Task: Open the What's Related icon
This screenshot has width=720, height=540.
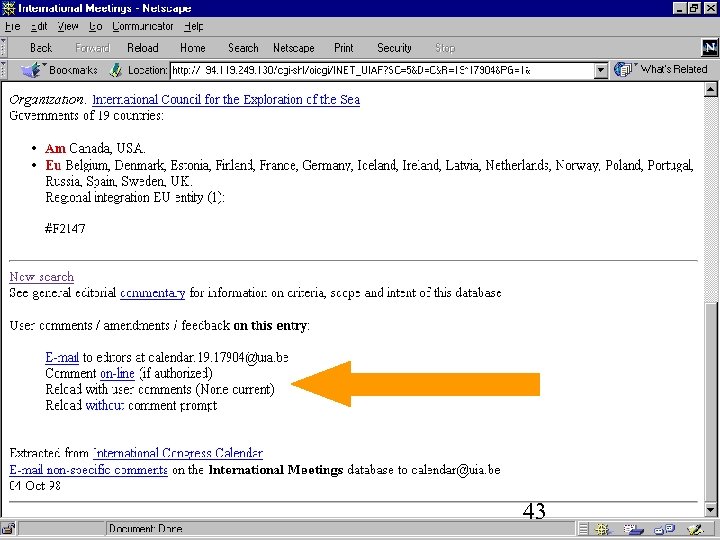Action: (625, 69)
